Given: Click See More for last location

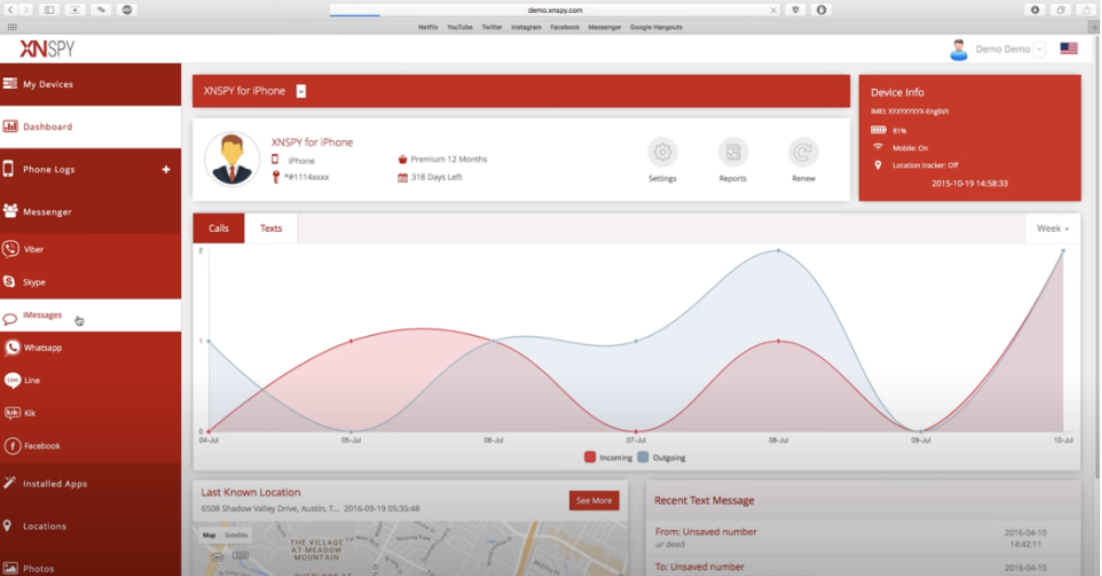Looking at the screenshot, I should point(594,501).
